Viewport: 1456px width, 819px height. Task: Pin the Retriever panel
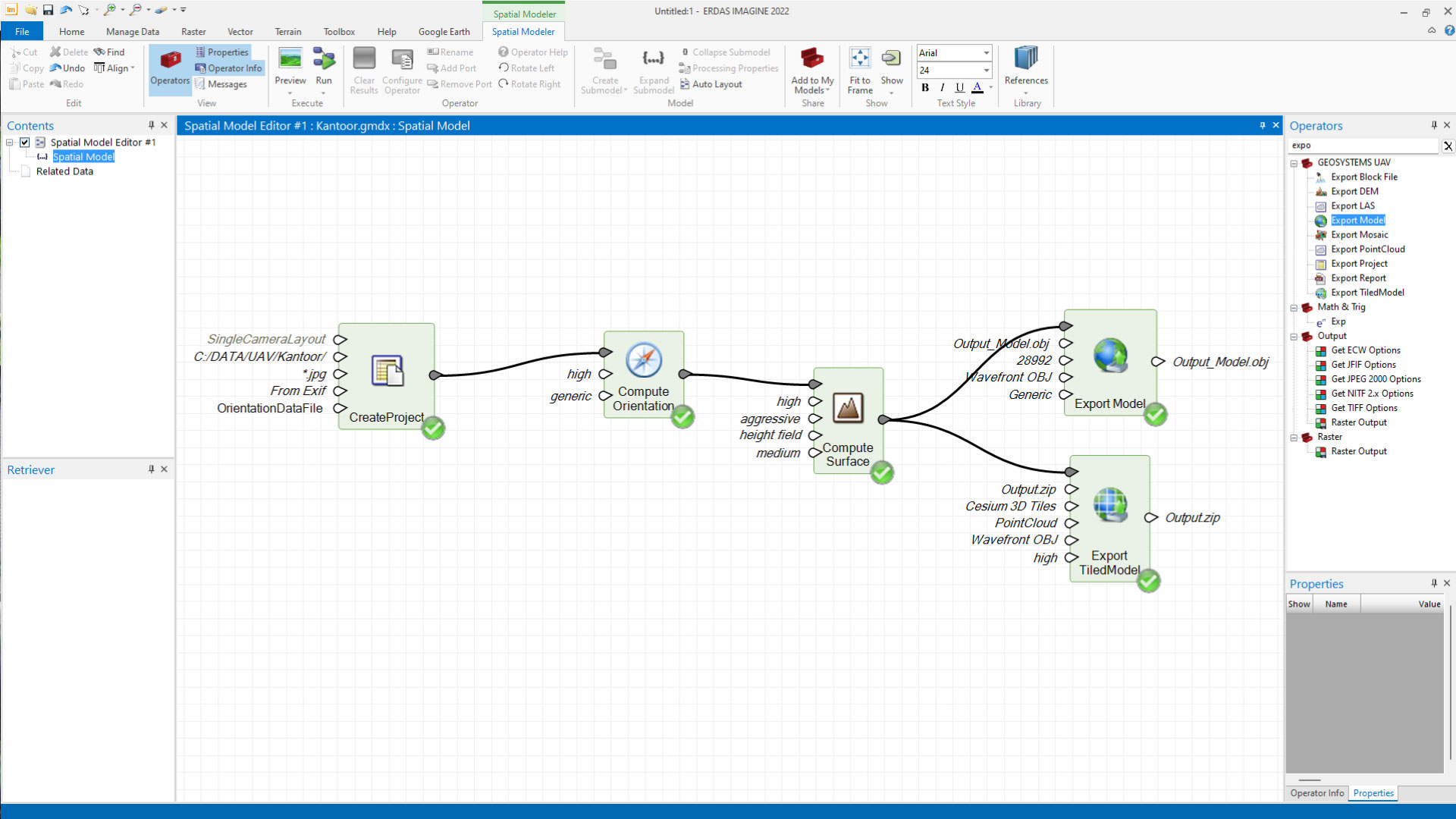pos(151,469)
